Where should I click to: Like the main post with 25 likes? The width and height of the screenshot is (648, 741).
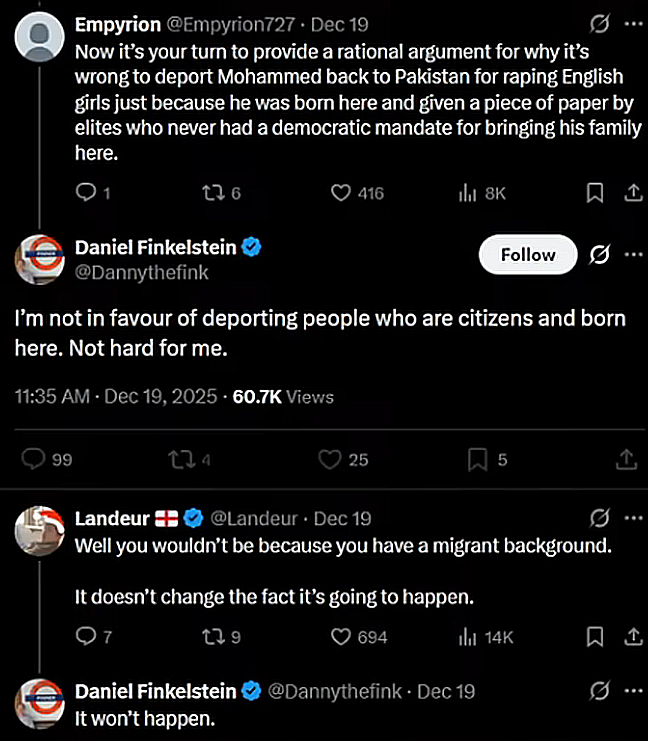[x=330, y=459]
